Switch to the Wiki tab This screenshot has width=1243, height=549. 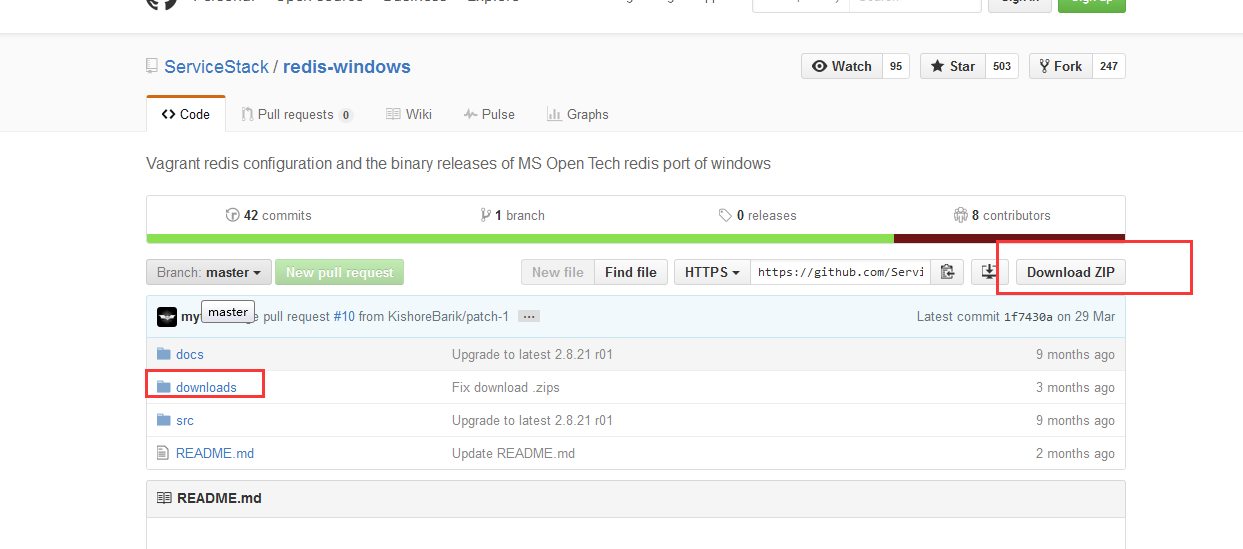tap(409, 114)
